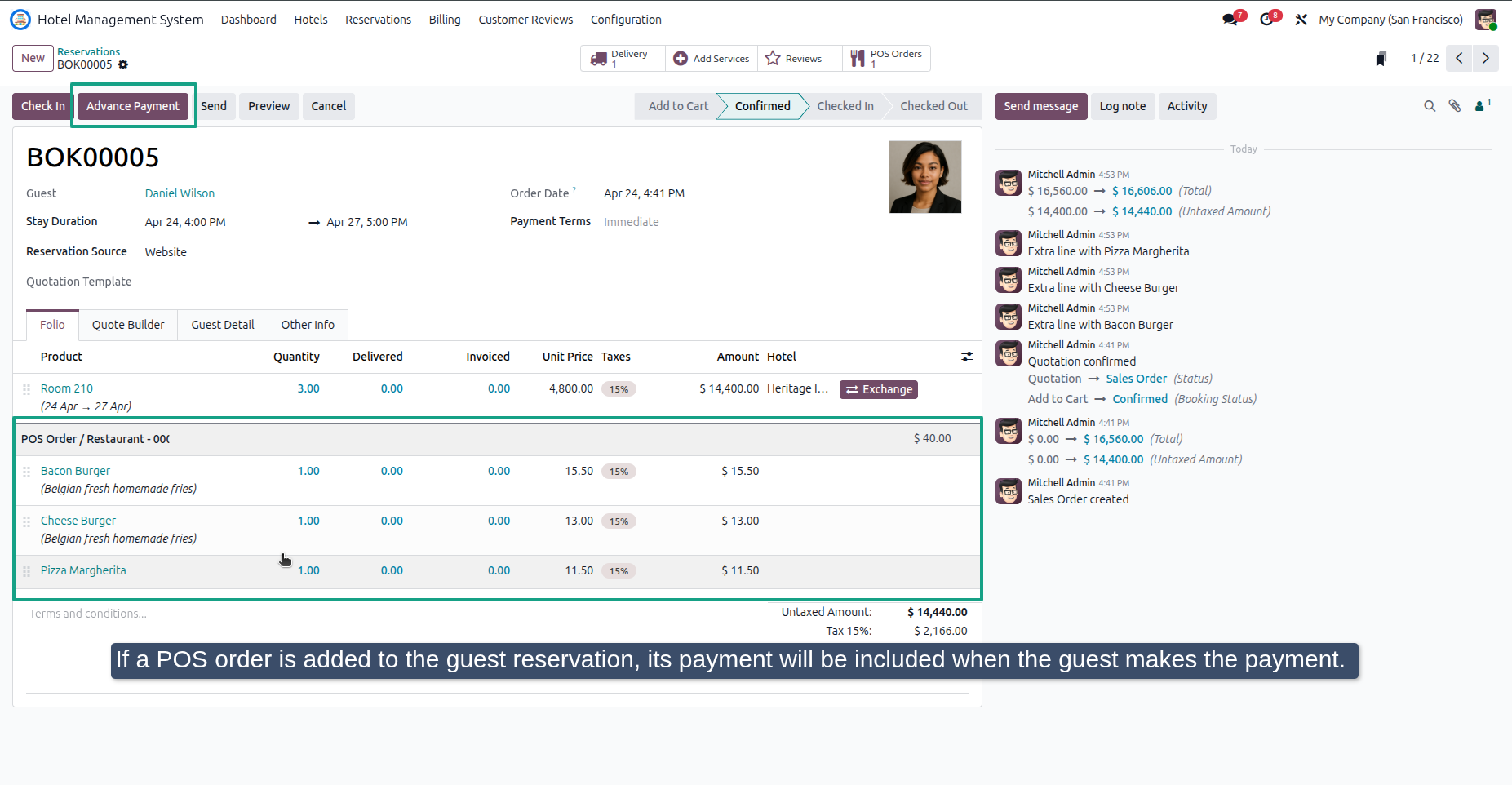Go to the next record arrow
Viewport: 1512px width, 785px height.
tap(1485, 58)
